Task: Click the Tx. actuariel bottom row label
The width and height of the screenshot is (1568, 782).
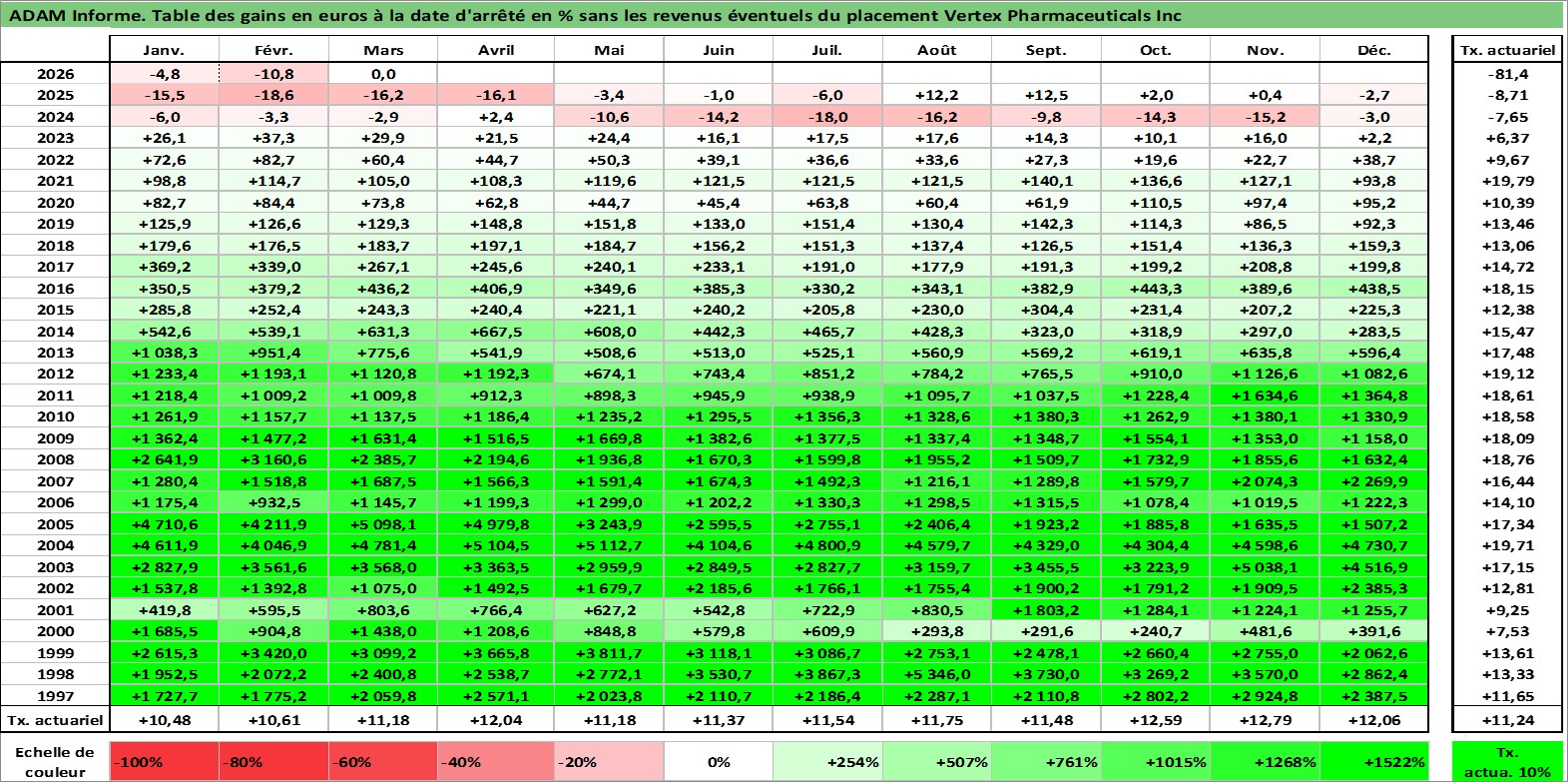Action: click(x=55, y=720)
